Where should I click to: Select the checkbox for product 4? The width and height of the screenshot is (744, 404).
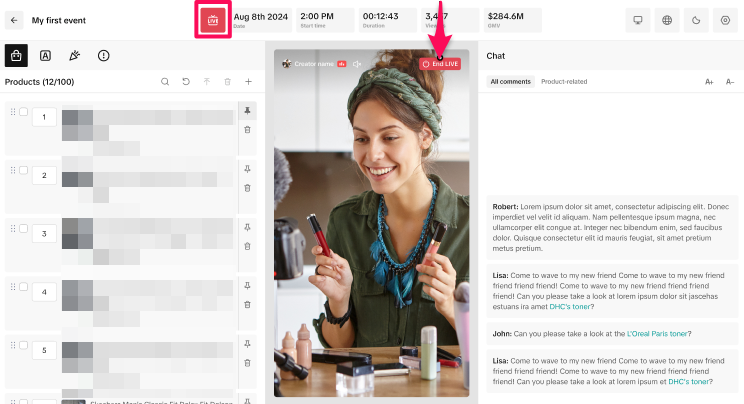click(24, 287)
